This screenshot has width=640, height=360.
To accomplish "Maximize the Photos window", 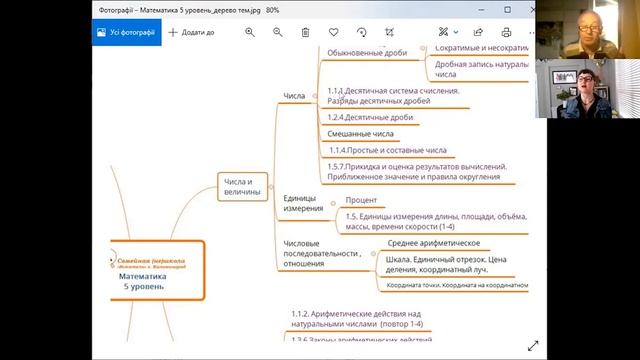I will pos(507,10).
